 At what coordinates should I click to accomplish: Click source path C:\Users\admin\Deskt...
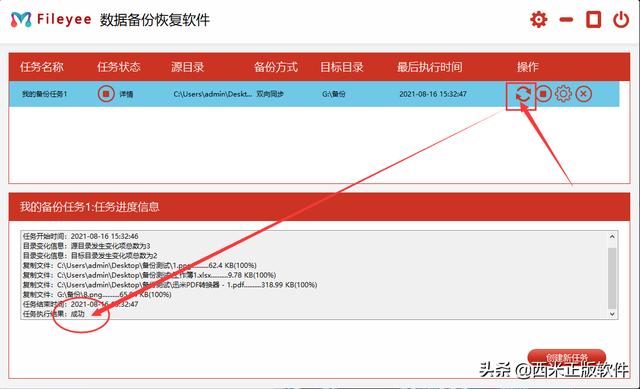[x=213, y=94]
